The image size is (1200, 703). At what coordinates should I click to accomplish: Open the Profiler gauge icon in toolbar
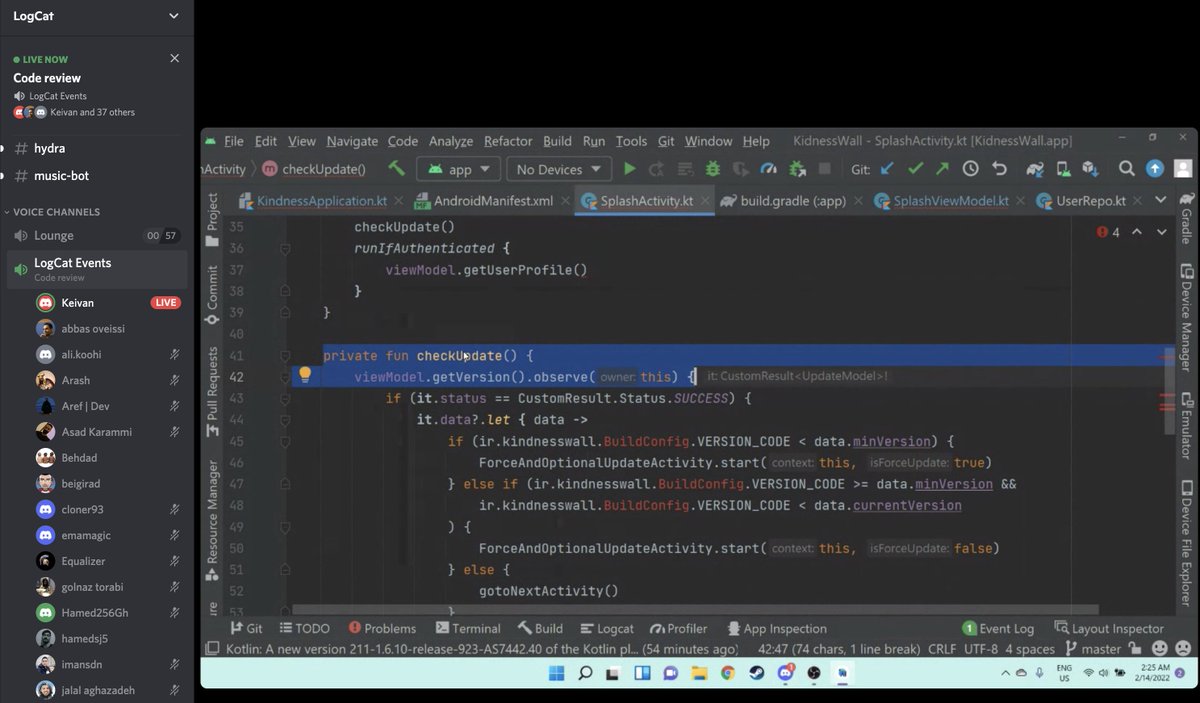768,169
